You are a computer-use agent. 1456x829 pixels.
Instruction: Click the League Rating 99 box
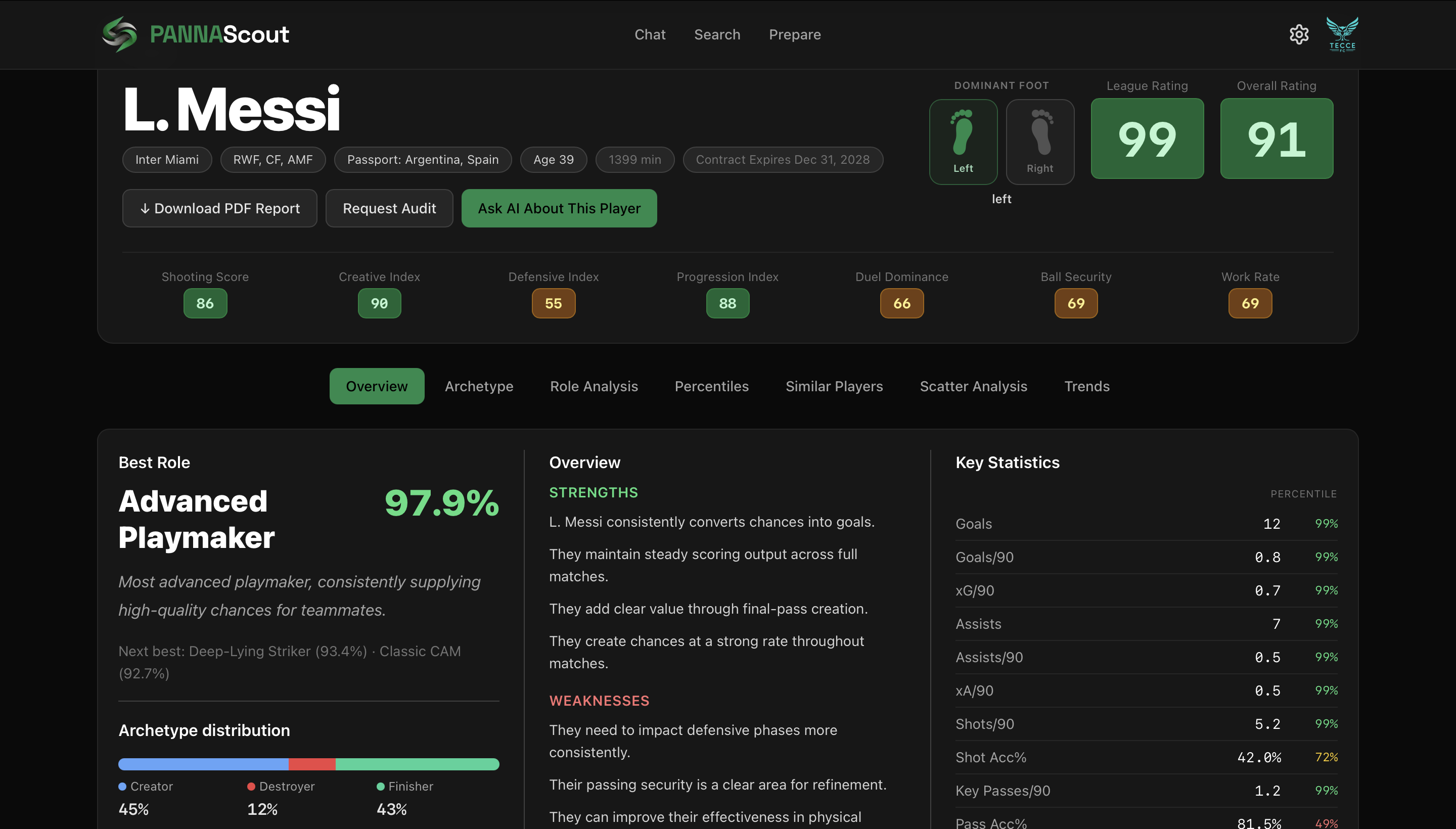1147,139
